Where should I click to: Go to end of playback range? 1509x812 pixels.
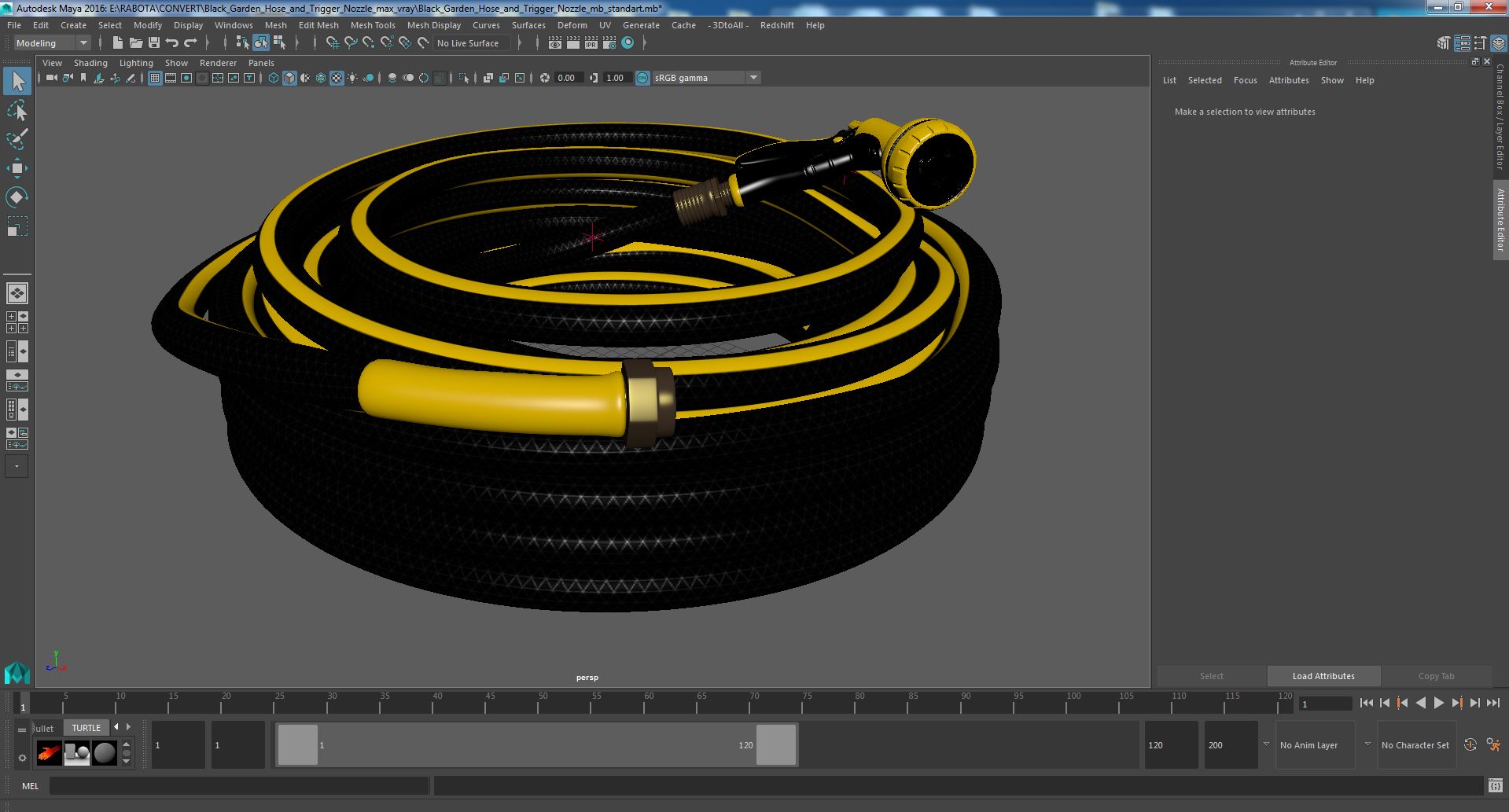(x=1492, y=704)
